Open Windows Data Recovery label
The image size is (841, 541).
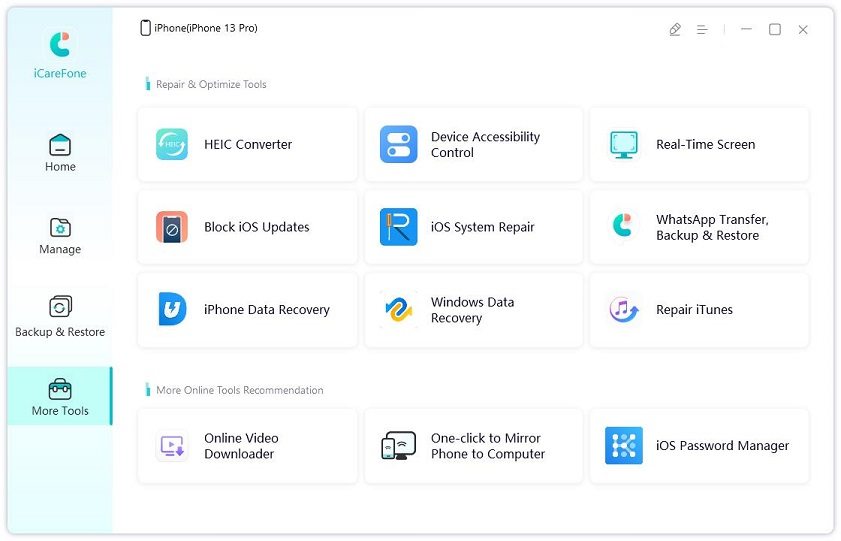[473, 310]
